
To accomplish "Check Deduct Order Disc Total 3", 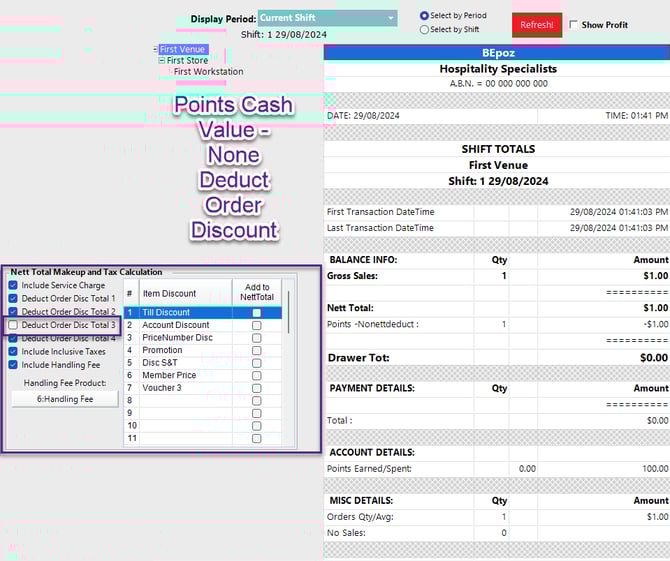I will pos(13,325).
